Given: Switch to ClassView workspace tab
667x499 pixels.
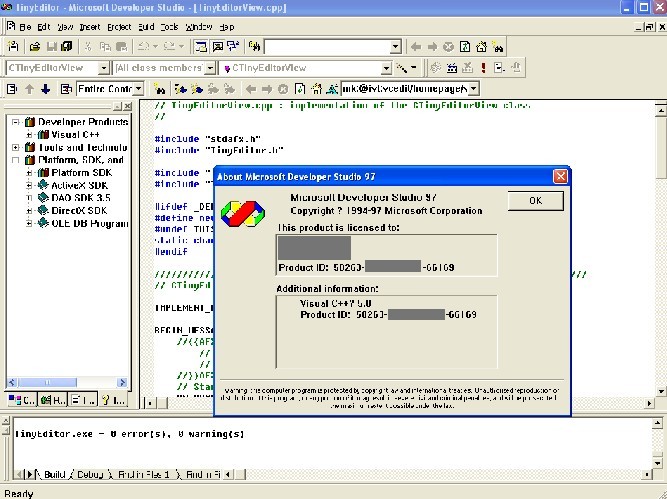Looking at the screenshot, I should coord(22,400).
